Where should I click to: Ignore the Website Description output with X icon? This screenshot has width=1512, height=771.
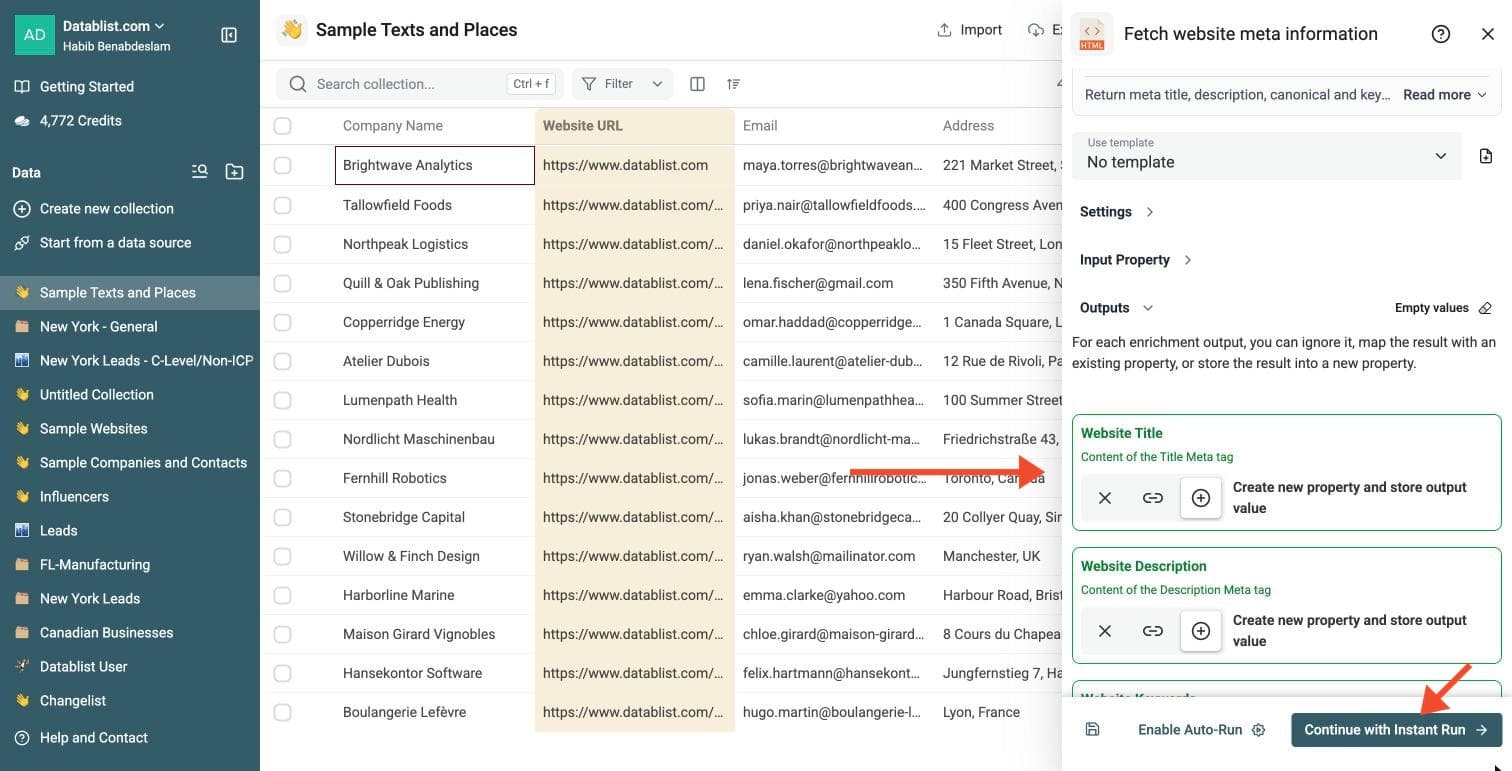(1105, 631)
